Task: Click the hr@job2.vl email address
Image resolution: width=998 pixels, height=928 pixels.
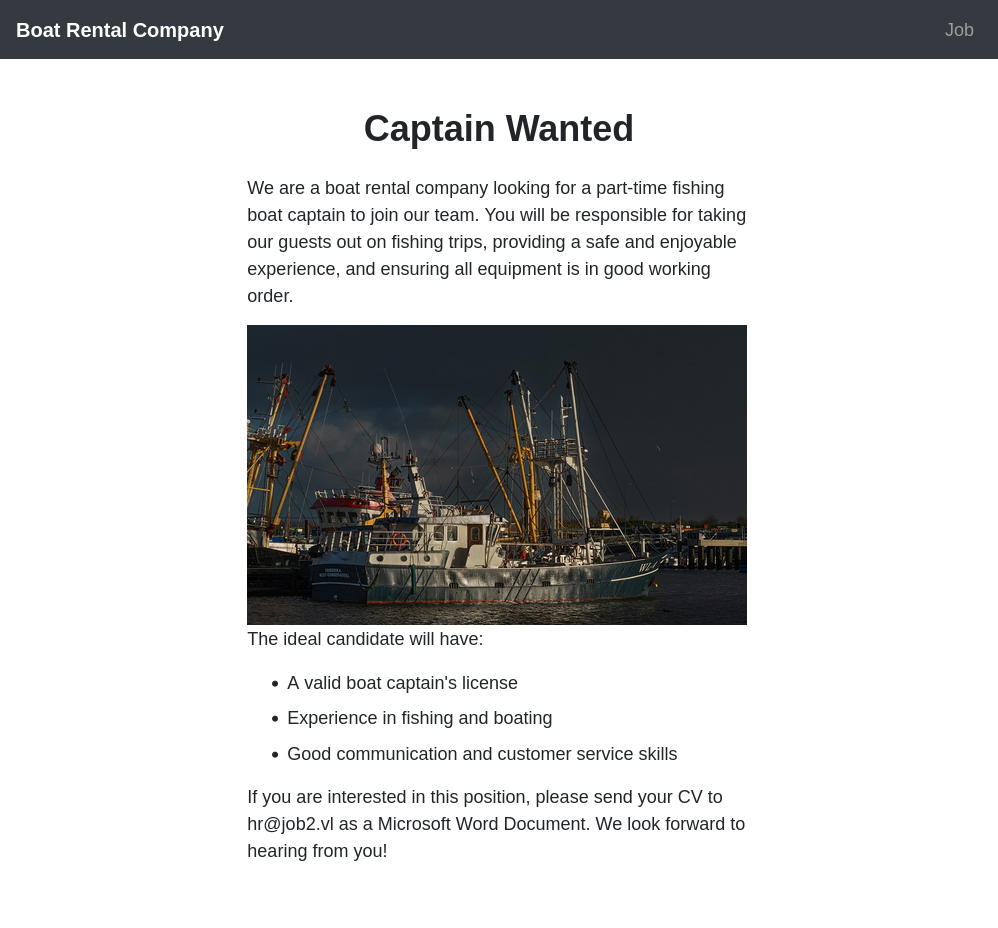Action: (290, 824)
